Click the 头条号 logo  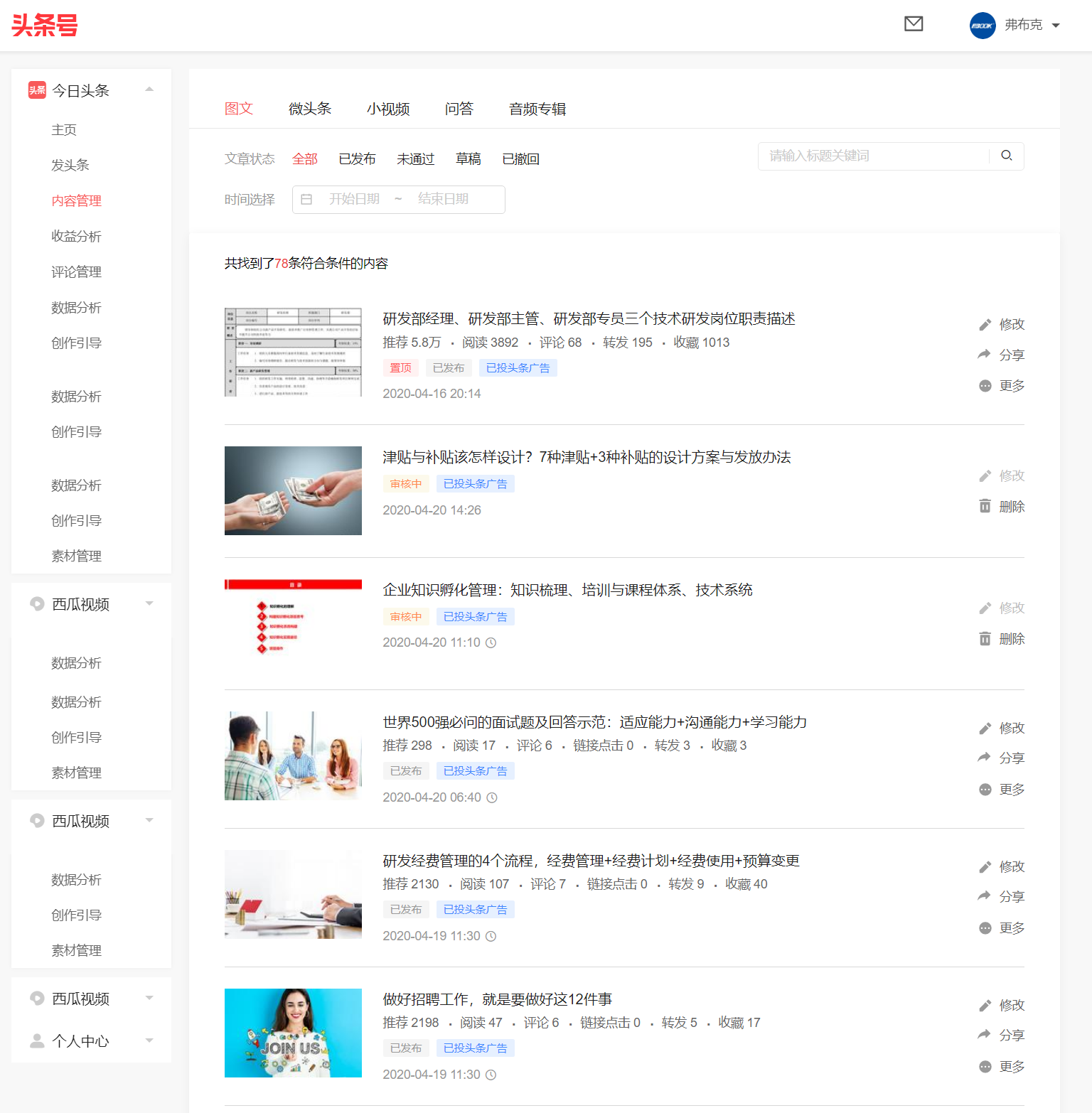click(45, 25)
